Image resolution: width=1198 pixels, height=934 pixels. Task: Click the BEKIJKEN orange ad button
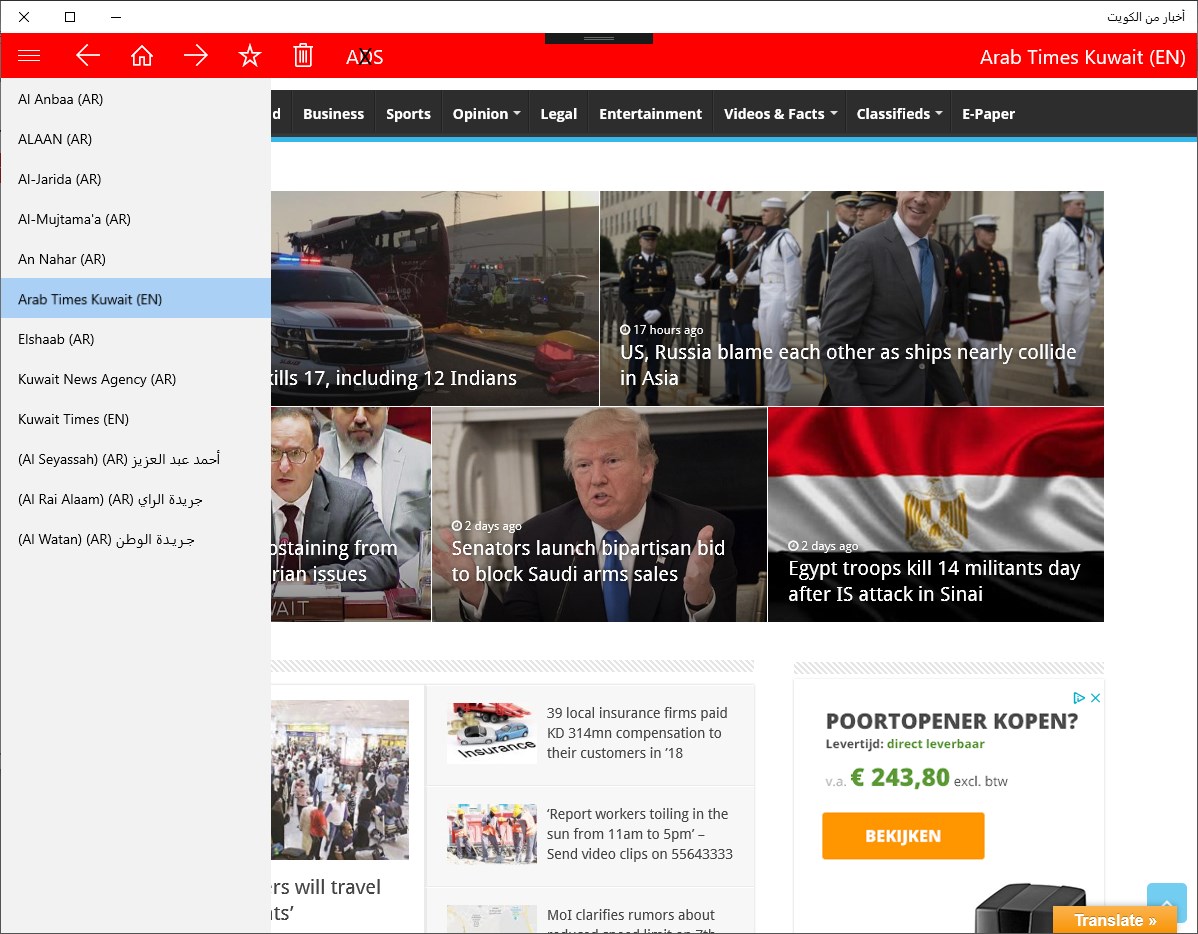[x=903, y=835]
